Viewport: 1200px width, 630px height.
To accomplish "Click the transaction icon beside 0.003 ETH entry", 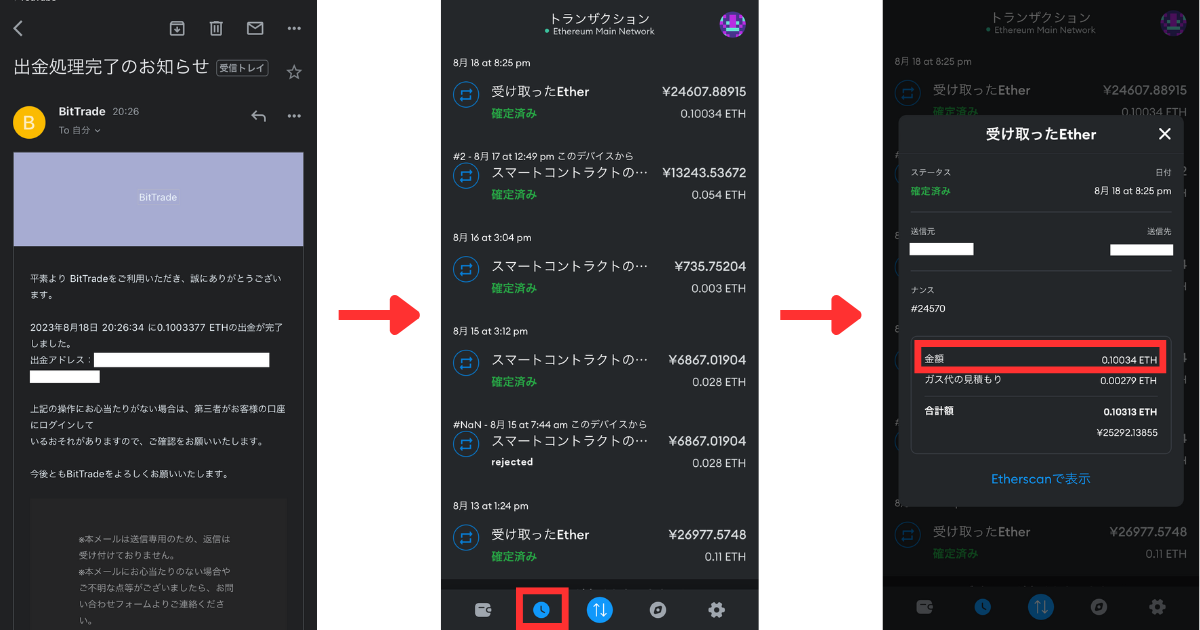I will (x=466, y=269).
